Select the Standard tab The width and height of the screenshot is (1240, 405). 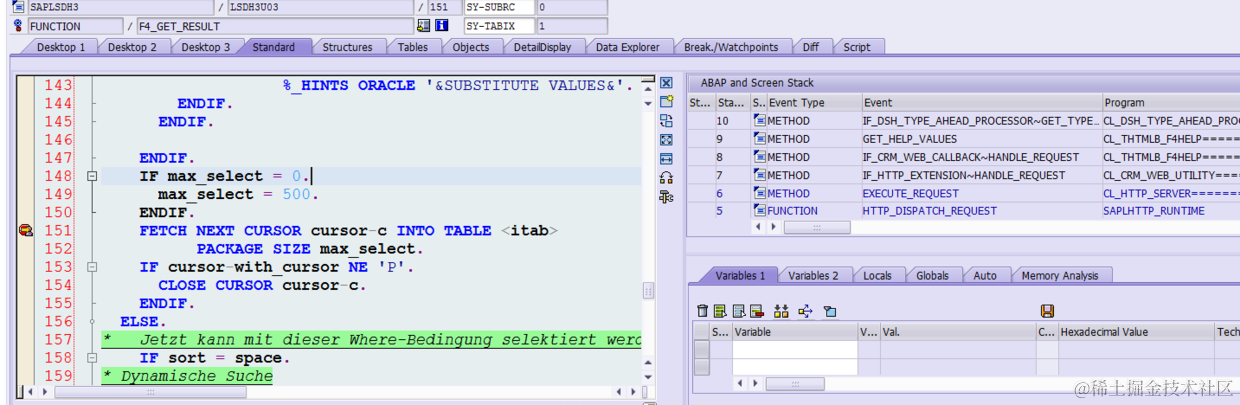[274, 47]
